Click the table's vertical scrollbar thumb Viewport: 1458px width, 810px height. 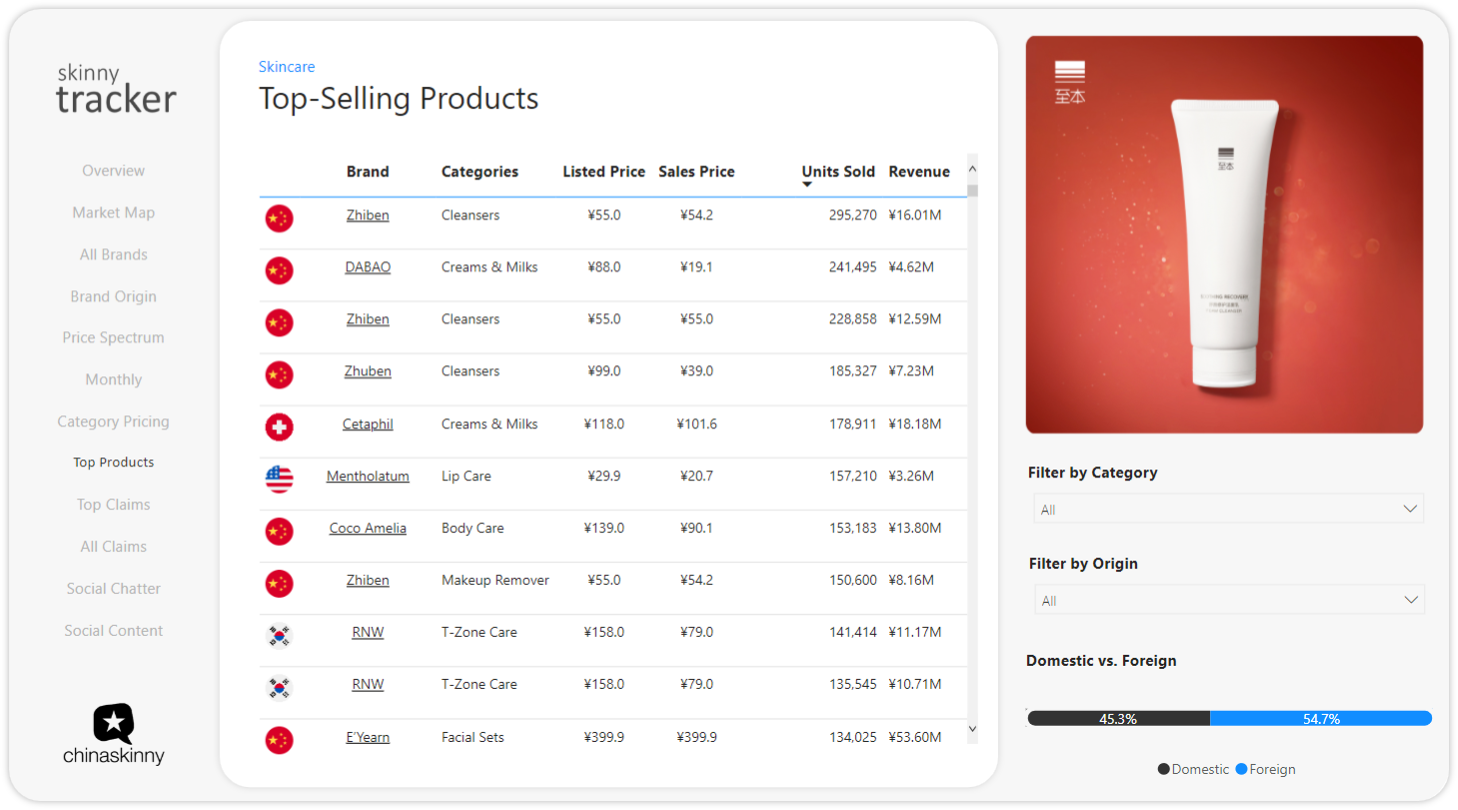(972, 190)
